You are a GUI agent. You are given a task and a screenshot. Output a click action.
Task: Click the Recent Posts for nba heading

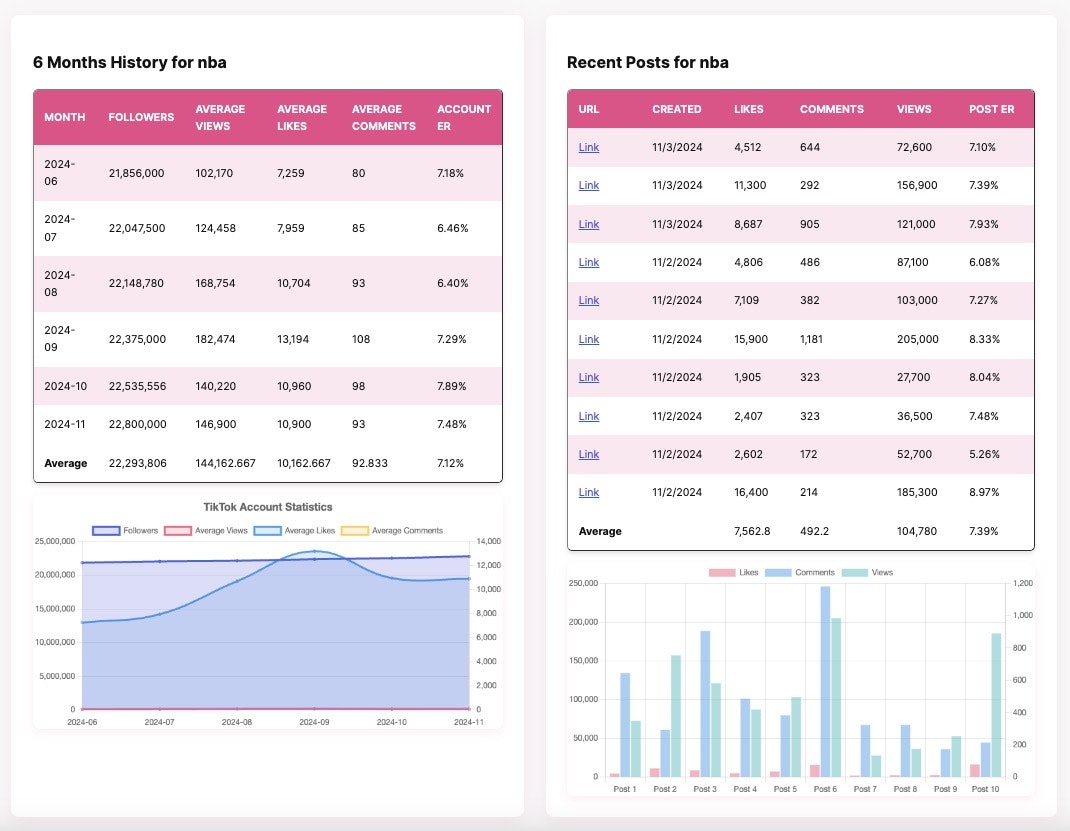click(x=648, y=62)
